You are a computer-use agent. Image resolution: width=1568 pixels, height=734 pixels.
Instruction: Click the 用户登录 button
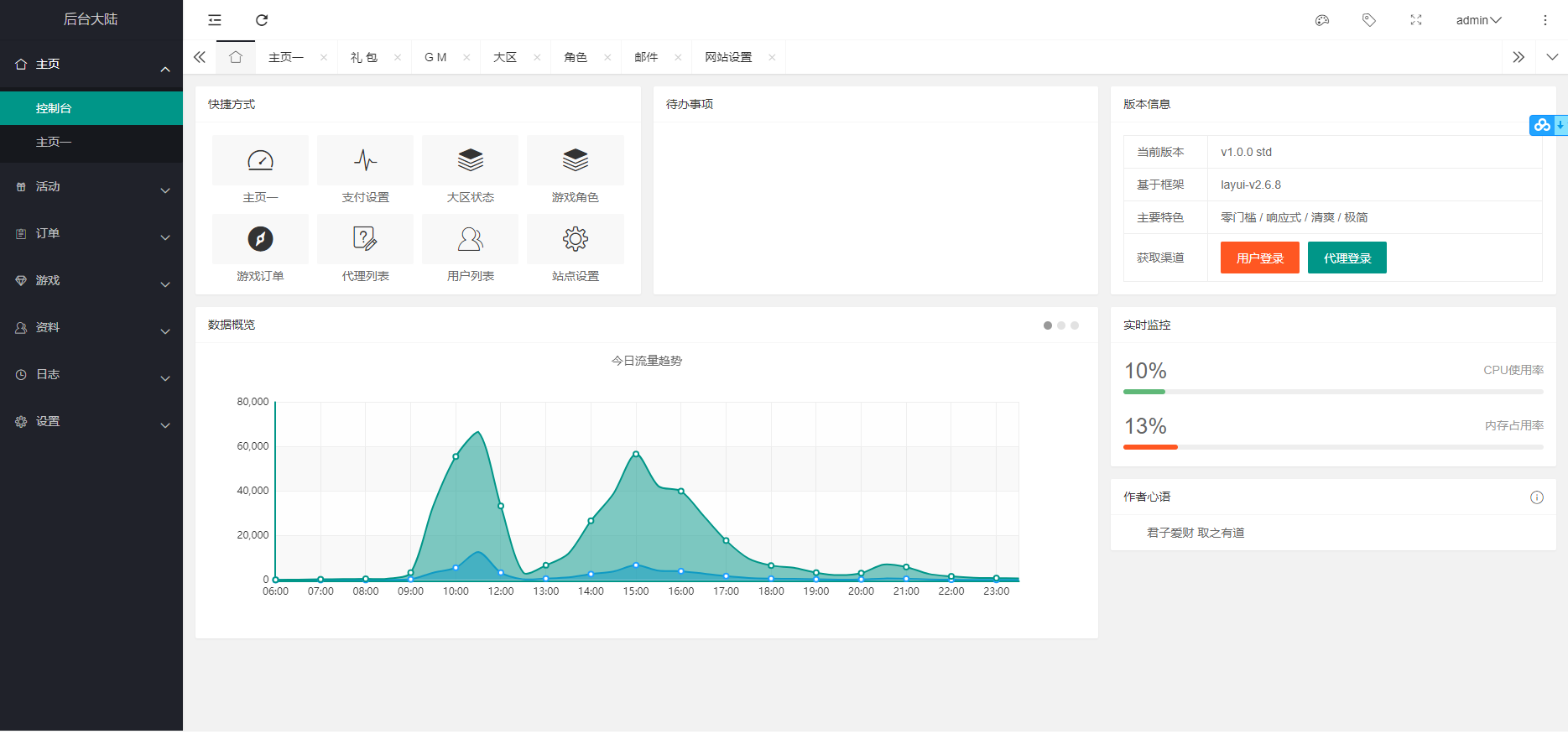coord(1260,258)
